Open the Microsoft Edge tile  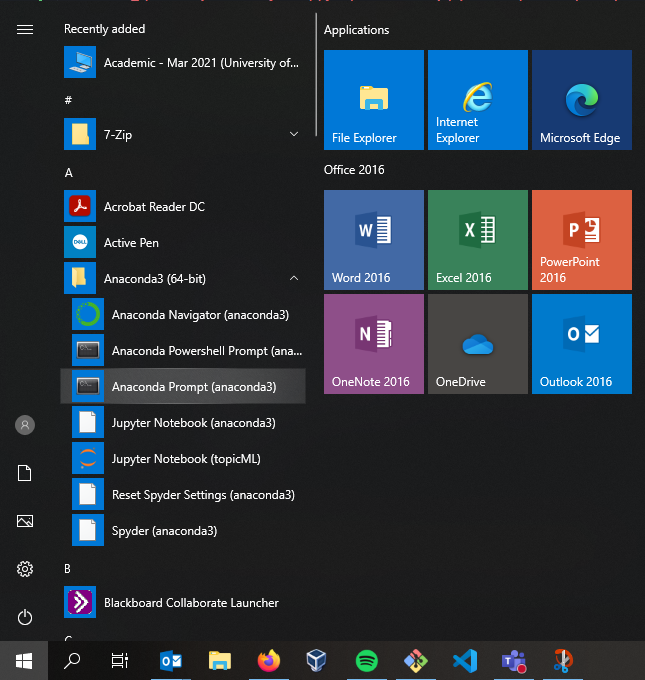582,100
